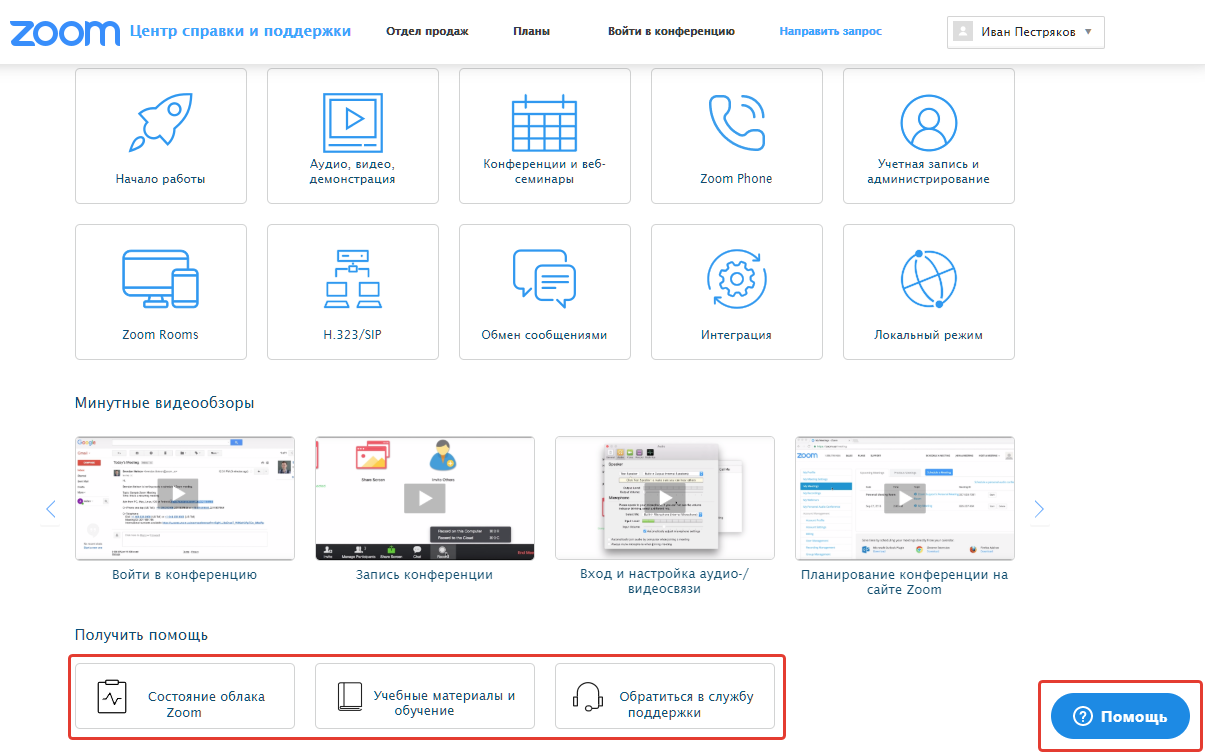Open the "Отдел продаж" menu item
1205x752 pixels.
tap(426, 31)
